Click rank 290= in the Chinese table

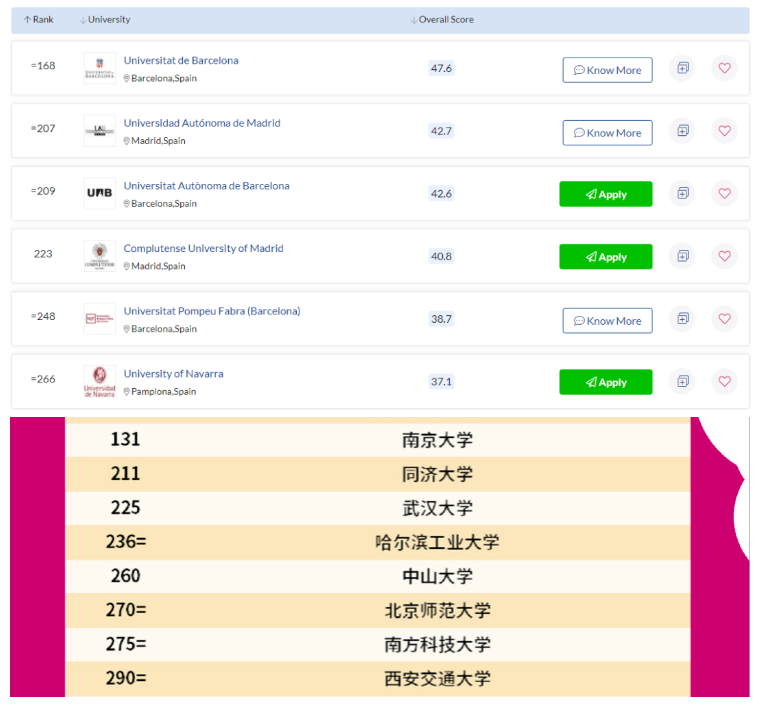[x=126, y=678]
